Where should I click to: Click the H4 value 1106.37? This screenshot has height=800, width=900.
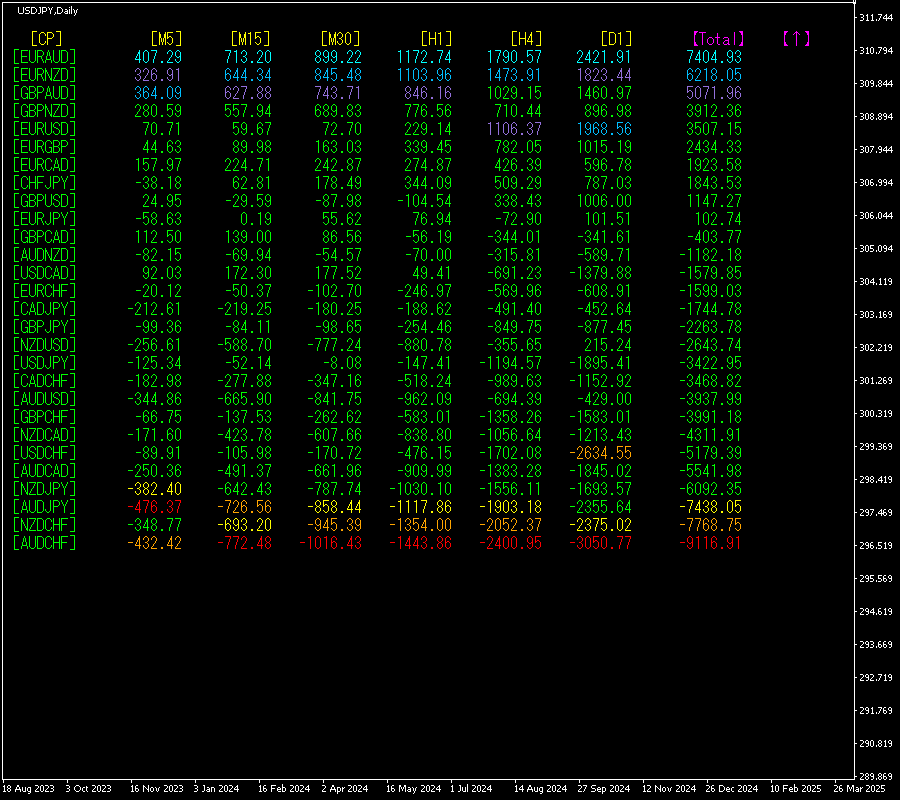coord(514,129)
